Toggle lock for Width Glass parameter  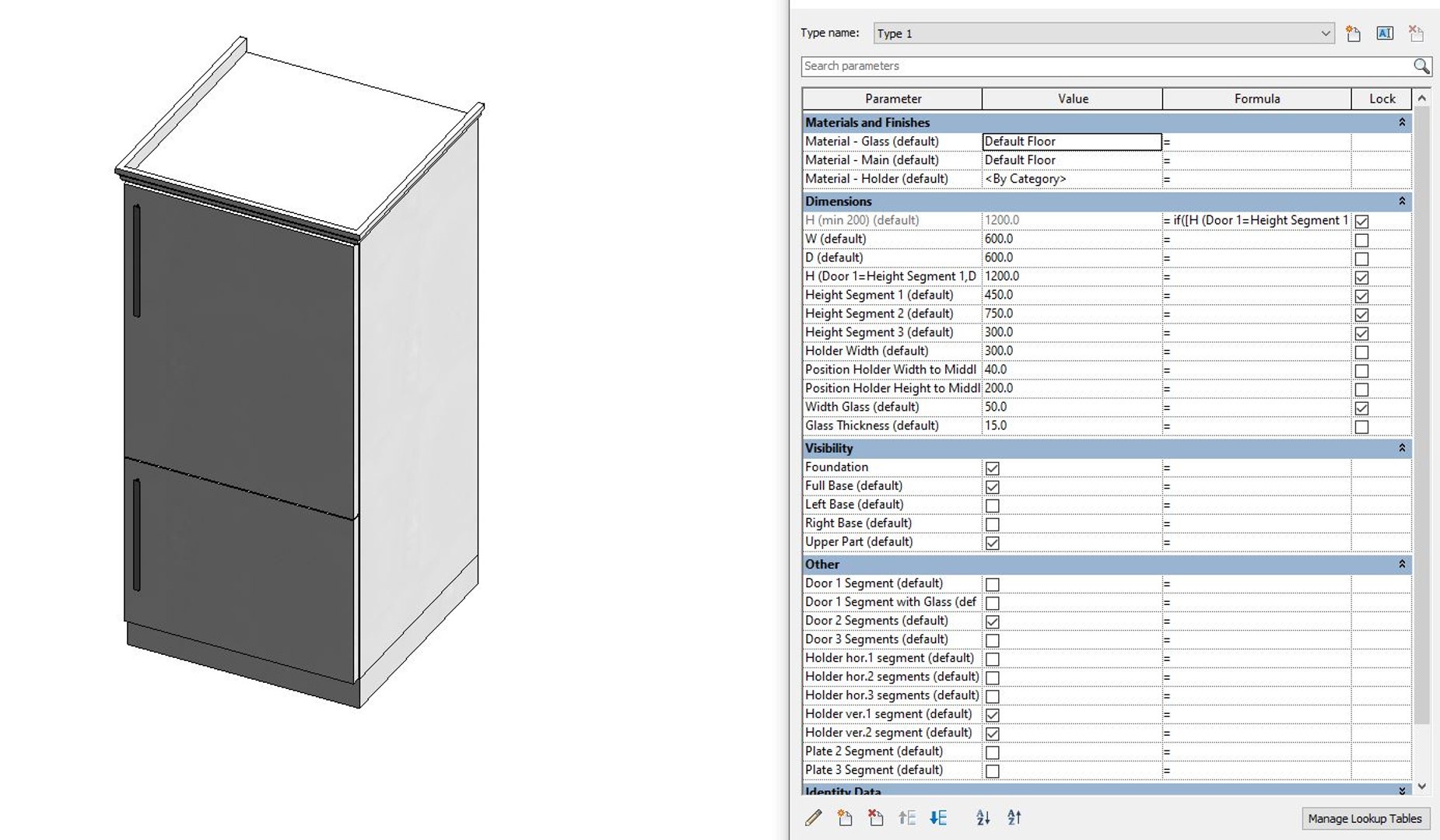tap(1361, 408)
